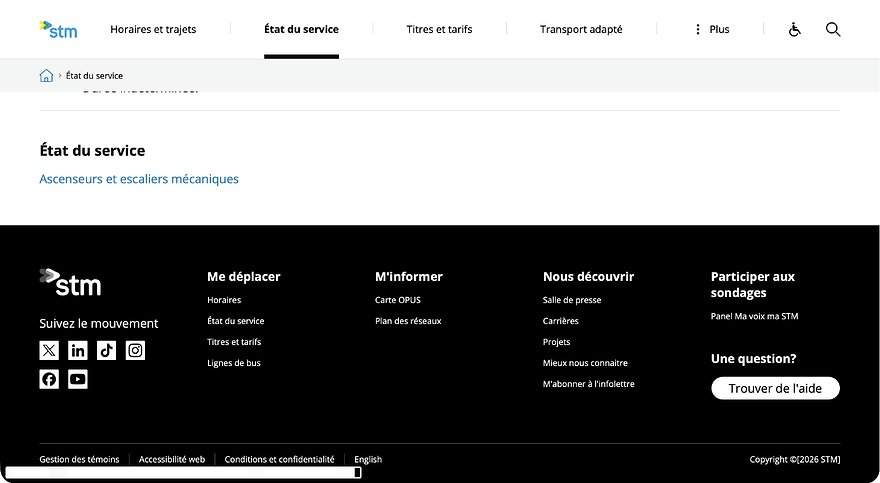This screenshot has width=880, height=483.
Task: Go home via breadcrumb house icon
Action: (46, 75)
